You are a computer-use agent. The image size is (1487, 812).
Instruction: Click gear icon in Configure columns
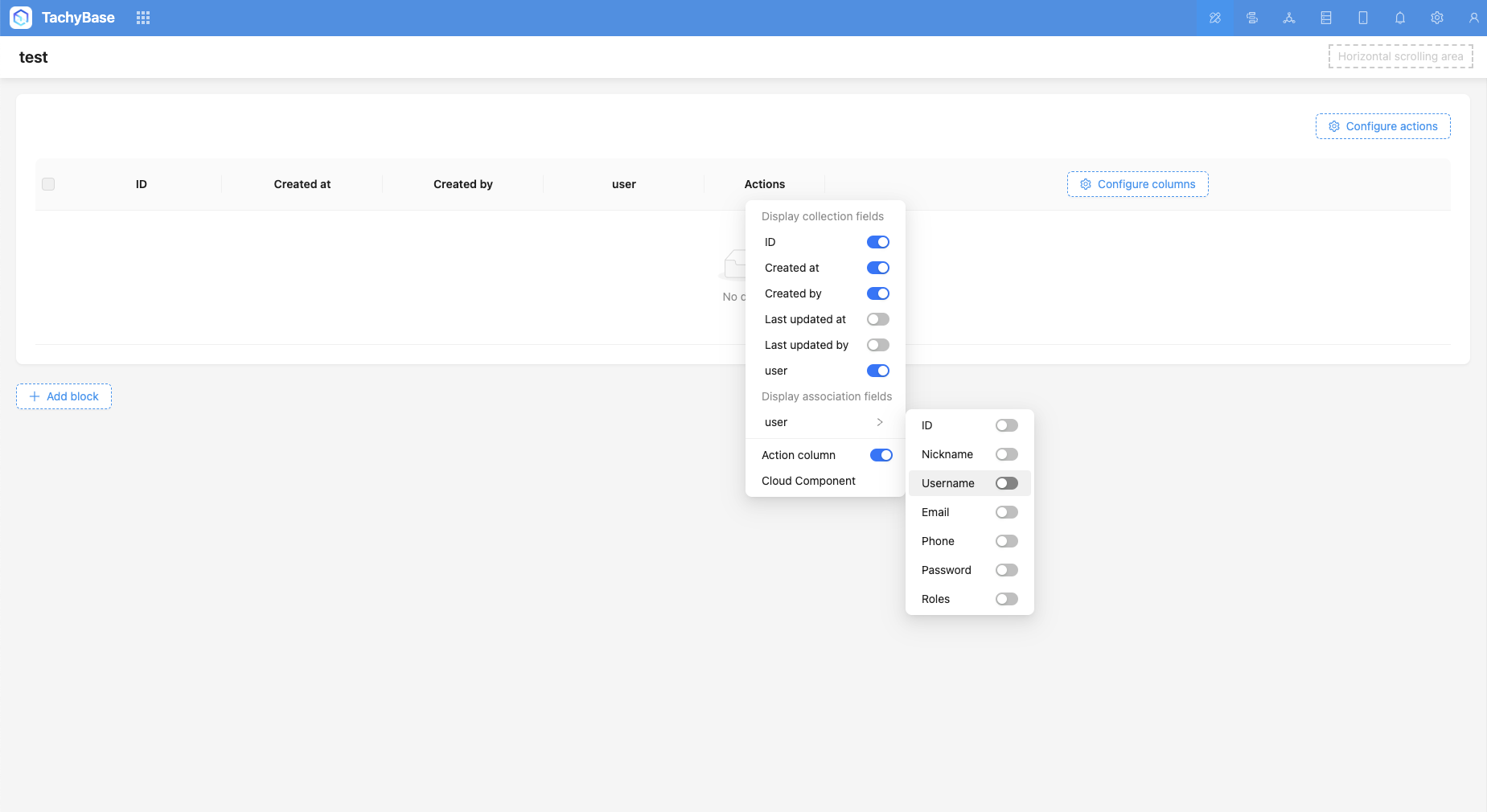[x=1086, y=184]
